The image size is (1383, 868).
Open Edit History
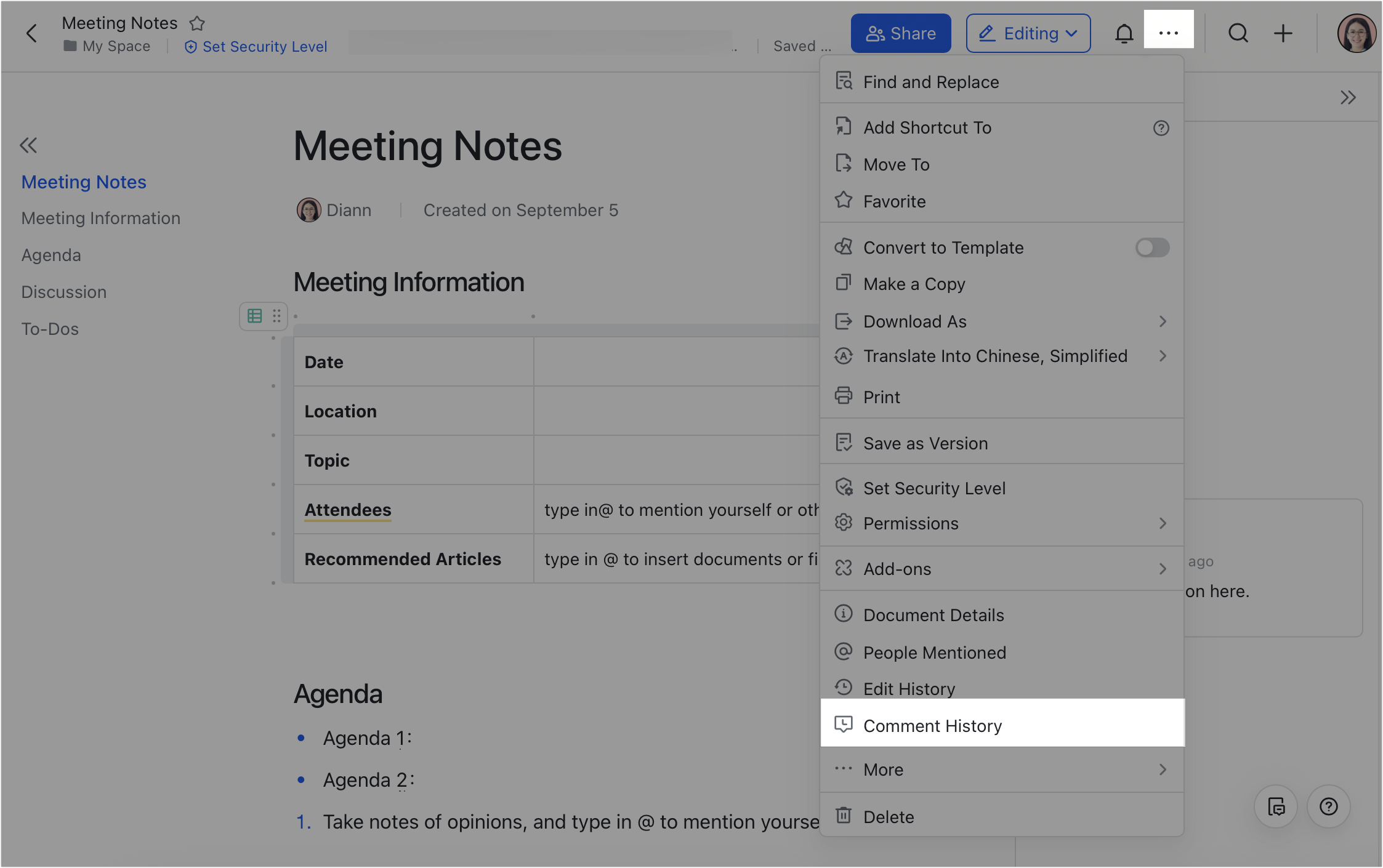coord(1002,688)
